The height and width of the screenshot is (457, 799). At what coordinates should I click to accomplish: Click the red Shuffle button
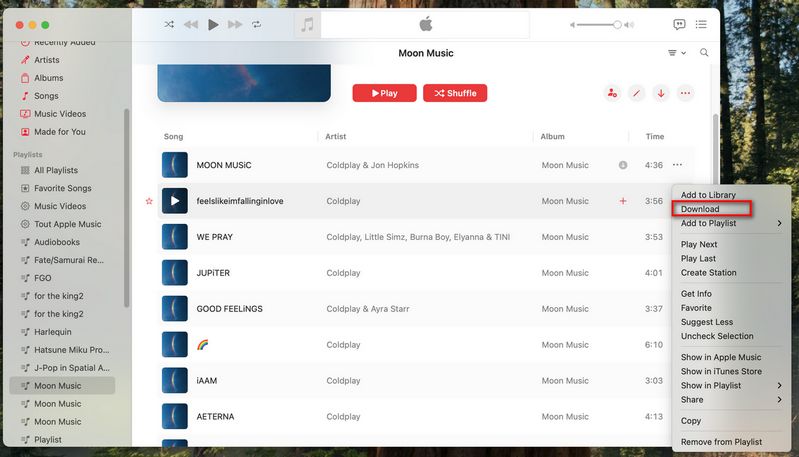pos(455,93)
